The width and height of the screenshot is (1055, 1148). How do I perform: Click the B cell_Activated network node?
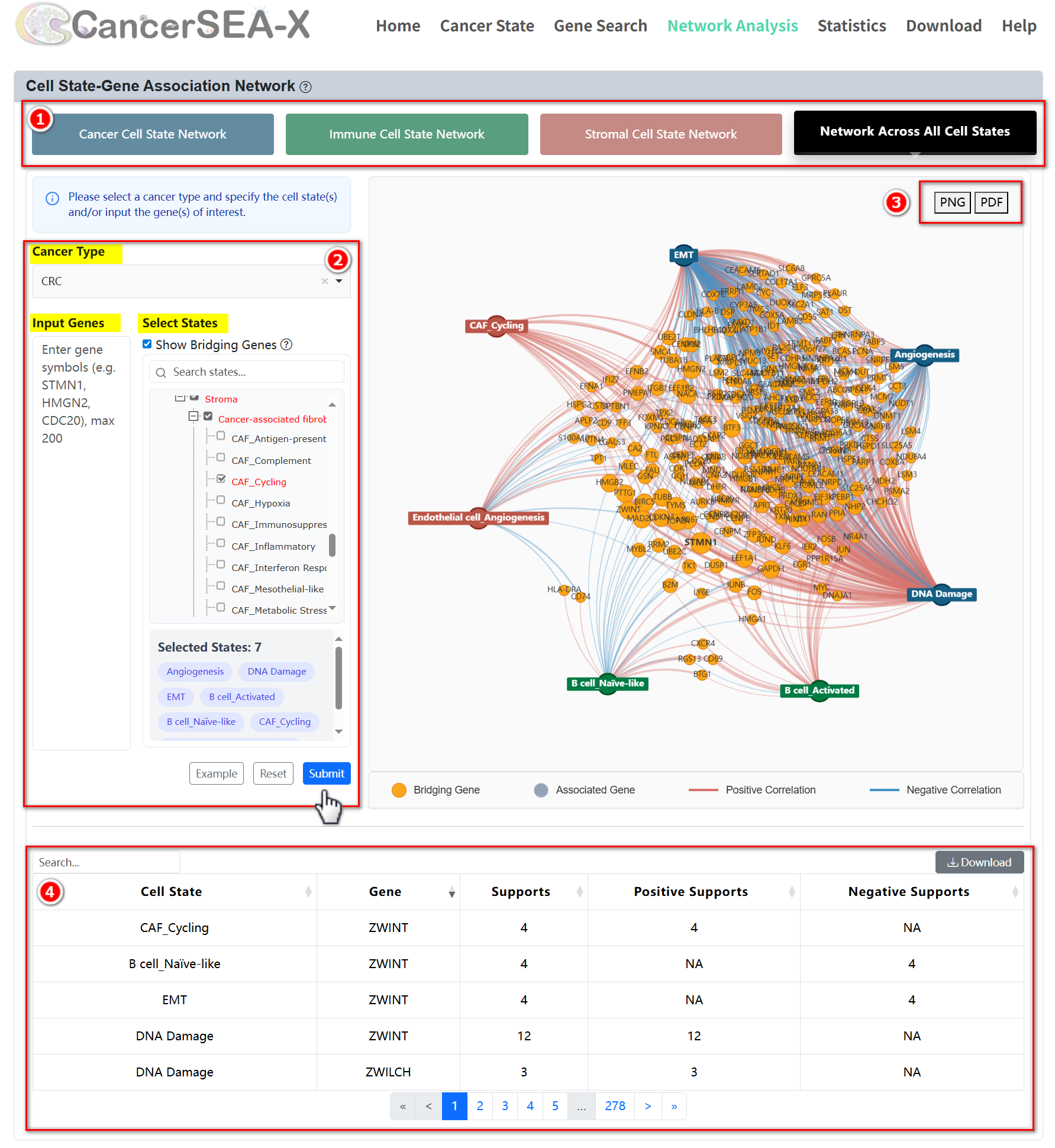pos(819,691)
